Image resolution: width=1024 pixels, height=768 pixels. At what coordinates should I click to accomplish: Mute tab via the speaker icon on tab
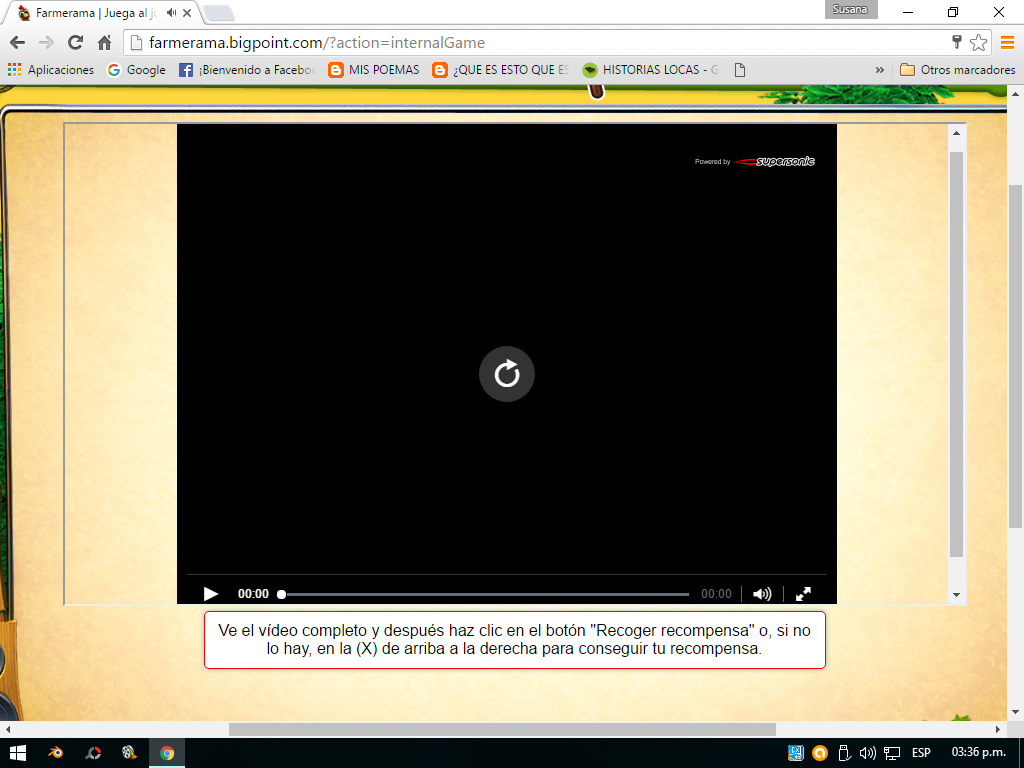pos(171,12)
